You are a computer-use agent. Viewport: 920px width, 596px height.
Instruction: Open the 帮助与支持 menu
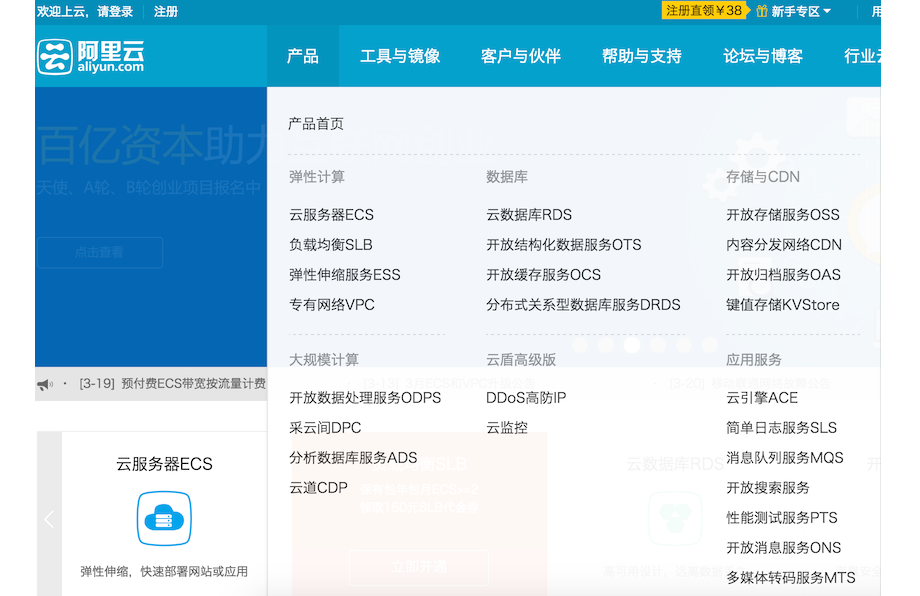coord(642,56)
